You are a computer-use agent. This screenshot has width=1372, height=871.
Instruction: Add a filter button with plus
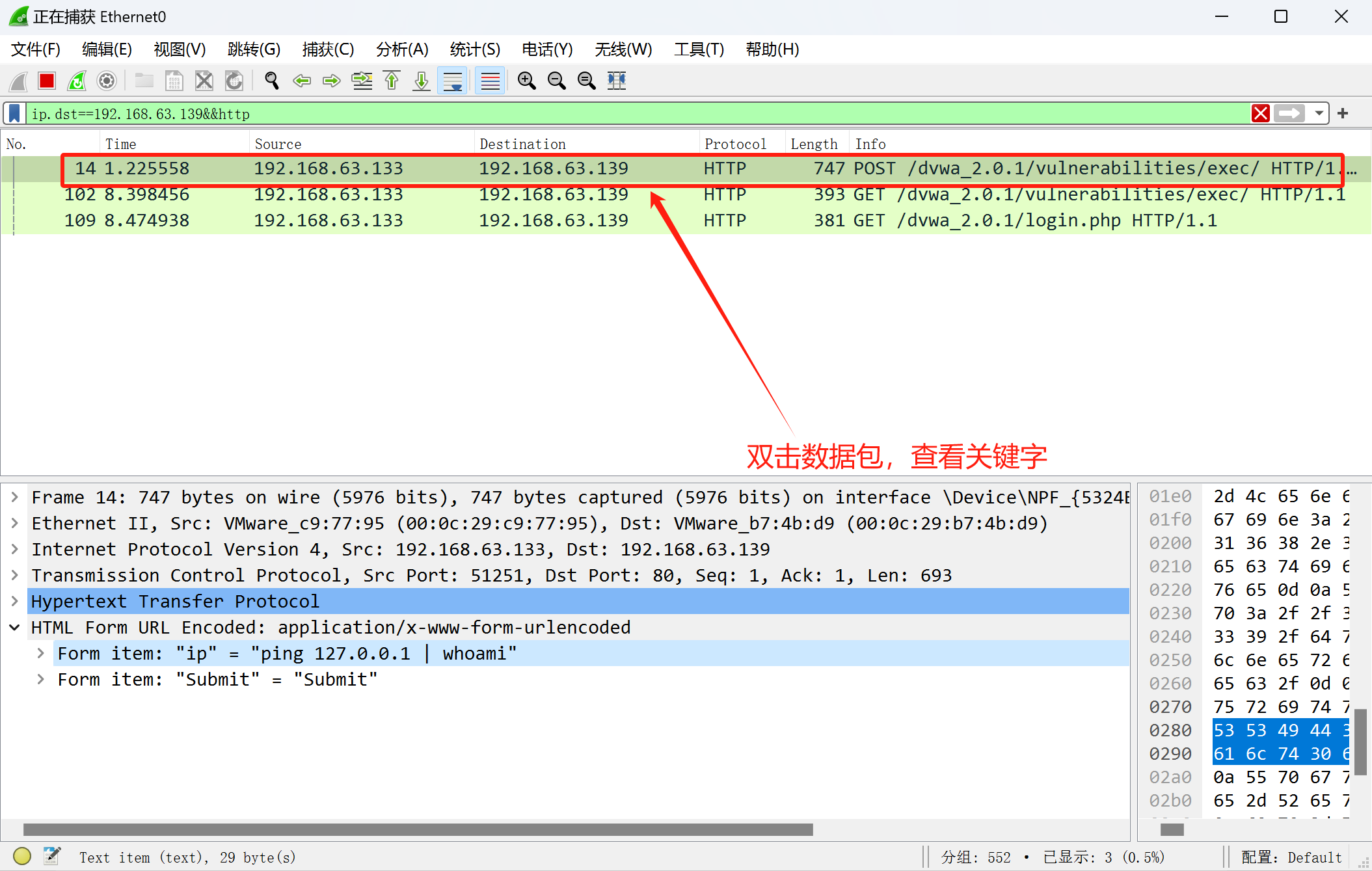pyautogui.click(x=1343, y=114)
